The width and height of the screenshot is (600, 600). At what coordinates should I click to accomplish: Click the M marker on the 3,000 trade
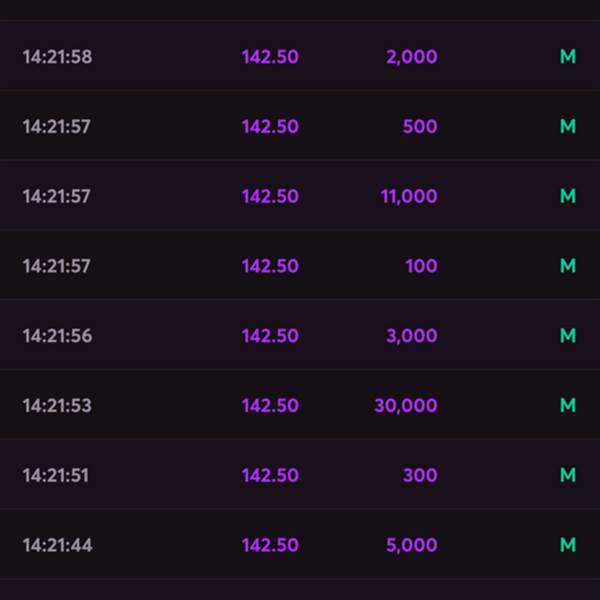568,336
